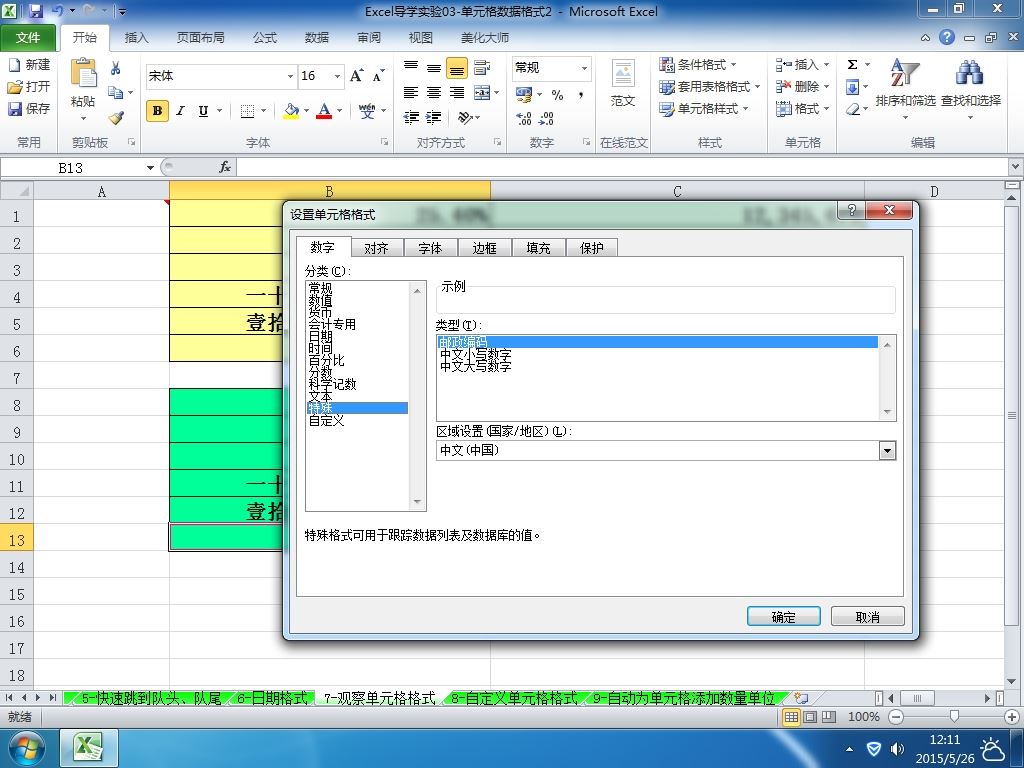The height and width of the screenshot is (768, 1024).
Task: Click the Merge and Center icon
Action: pyautogui.click(x=482, y=93)
